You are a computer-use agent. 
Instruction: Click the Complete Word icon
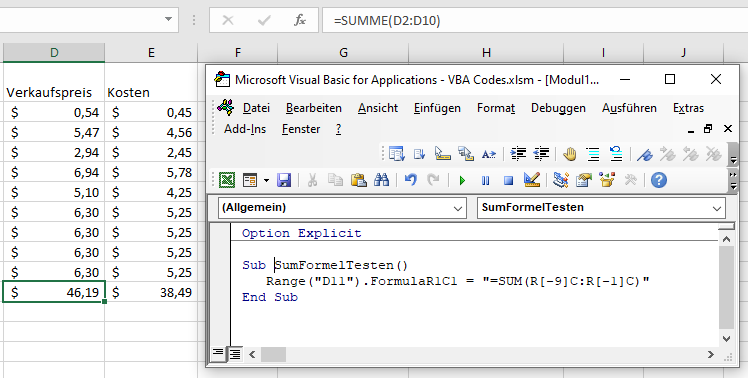[x=488, y=154]
